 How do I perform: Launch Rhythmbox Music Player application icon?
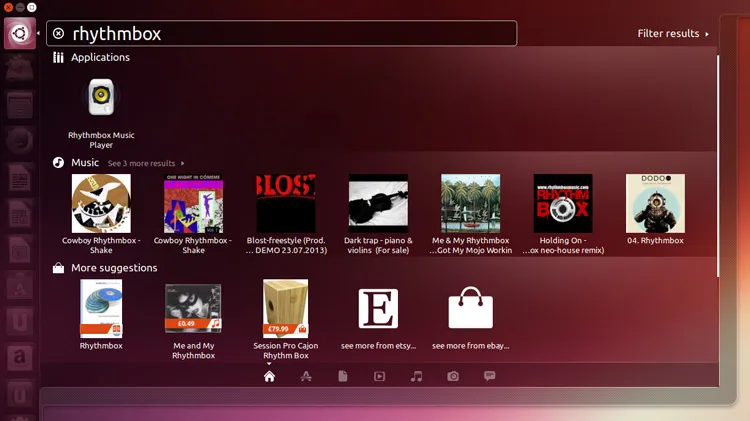(x=101, y=99)
